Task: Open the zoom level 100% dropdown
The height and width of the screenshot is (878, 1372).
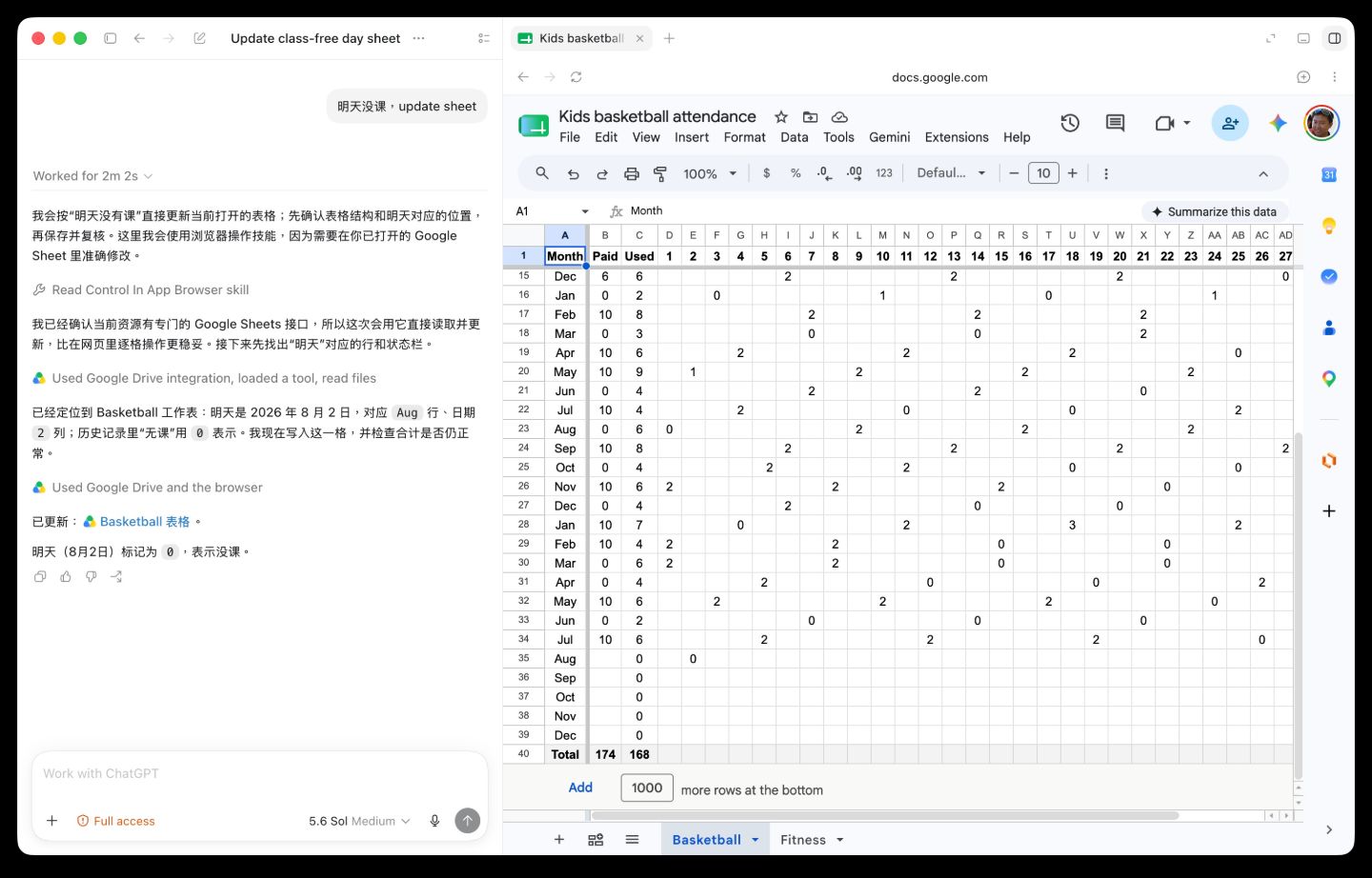Action: pyautogui.click(x=710, y=173)
